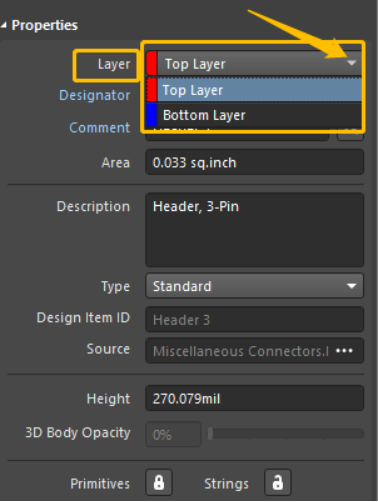Select Top Layer from dropdown list
The width and height of the screenshot is (378, 502).
[x=254, y=90]
